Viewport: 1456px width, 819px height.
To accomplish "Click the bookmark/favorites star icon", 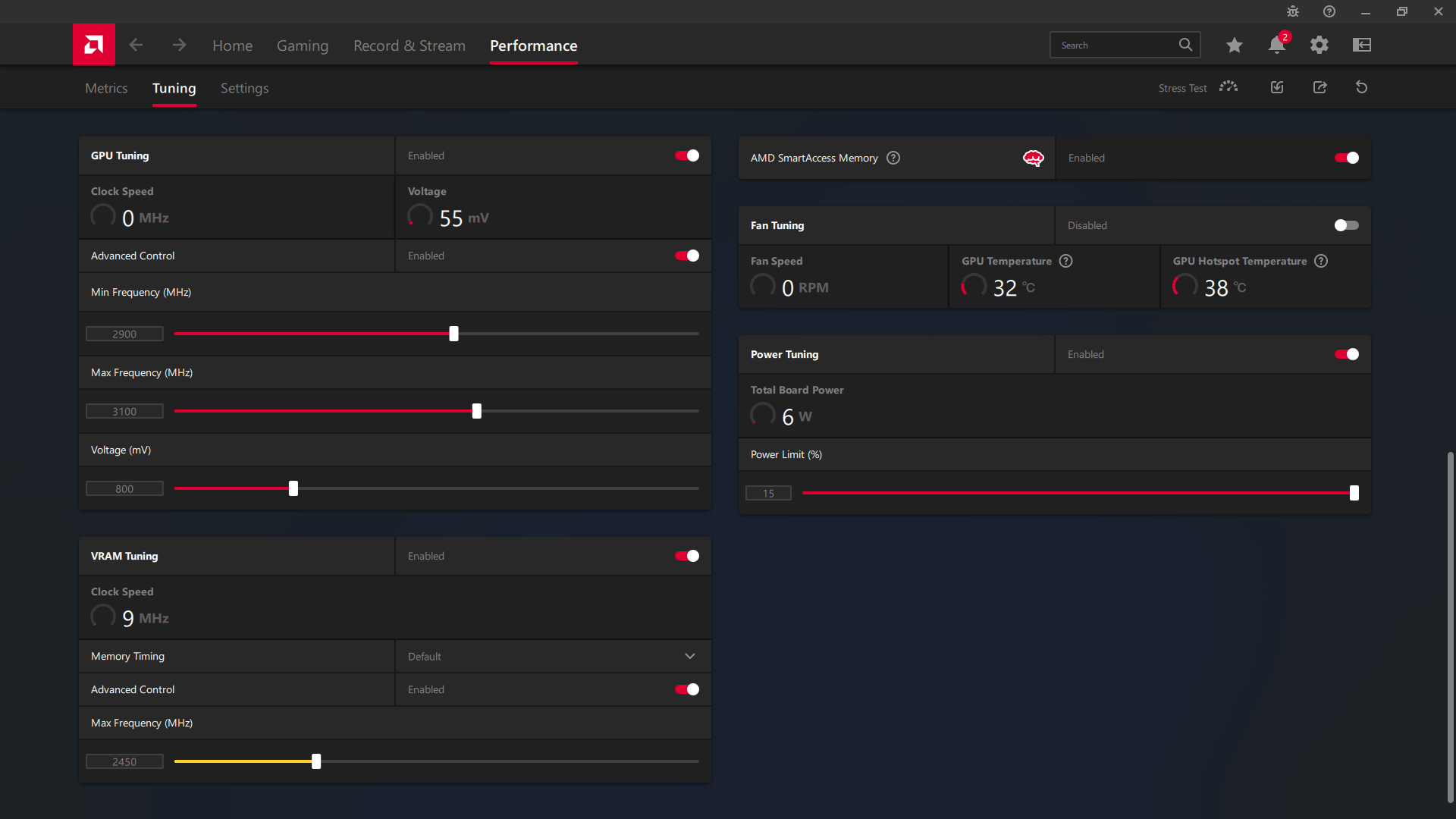I will tap(1234, 44).
